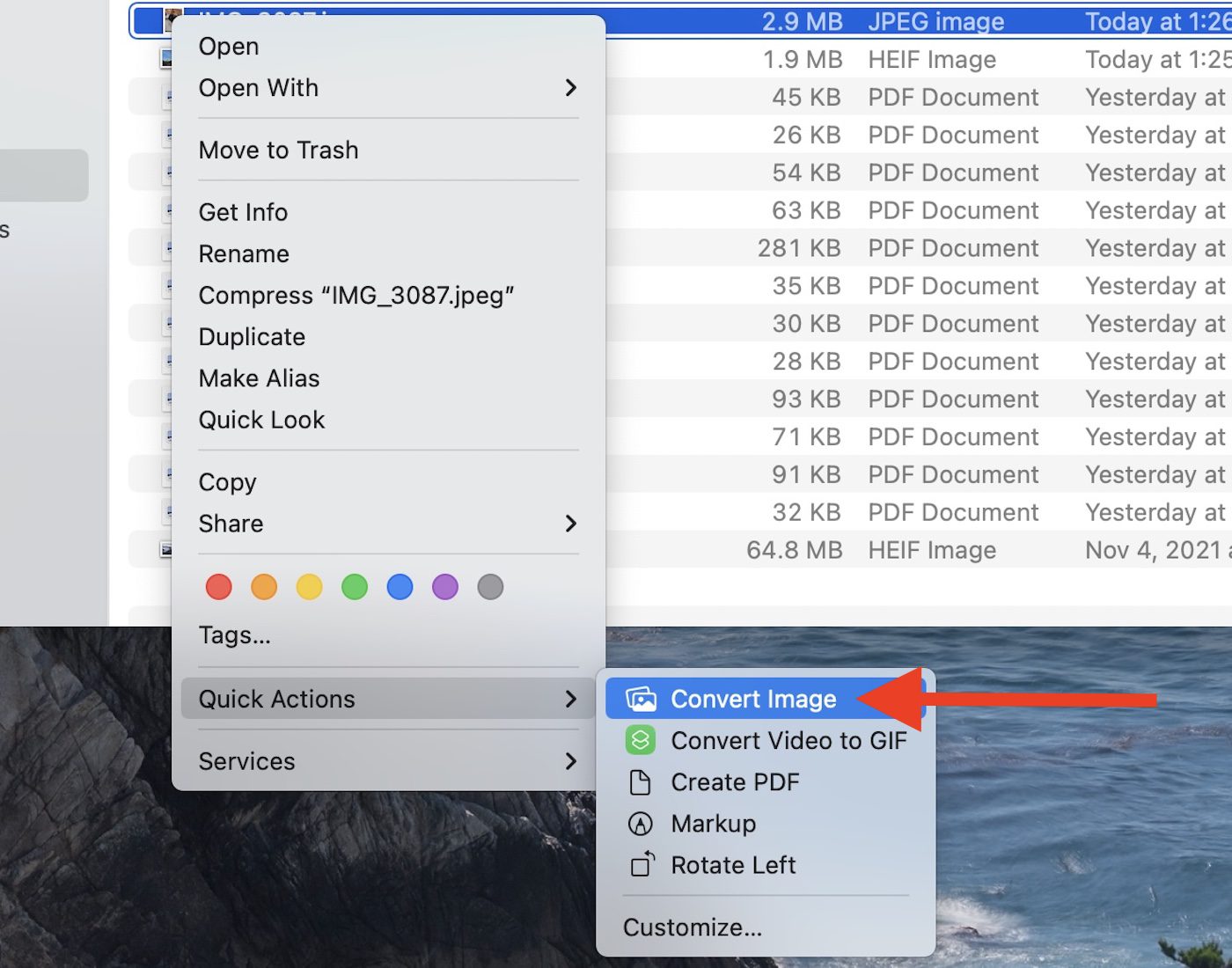Image resolution: width=1232 pixels, height=968 pixels.
Task: Expand the Services submenu chevron
Action: [x=570, y=761]
